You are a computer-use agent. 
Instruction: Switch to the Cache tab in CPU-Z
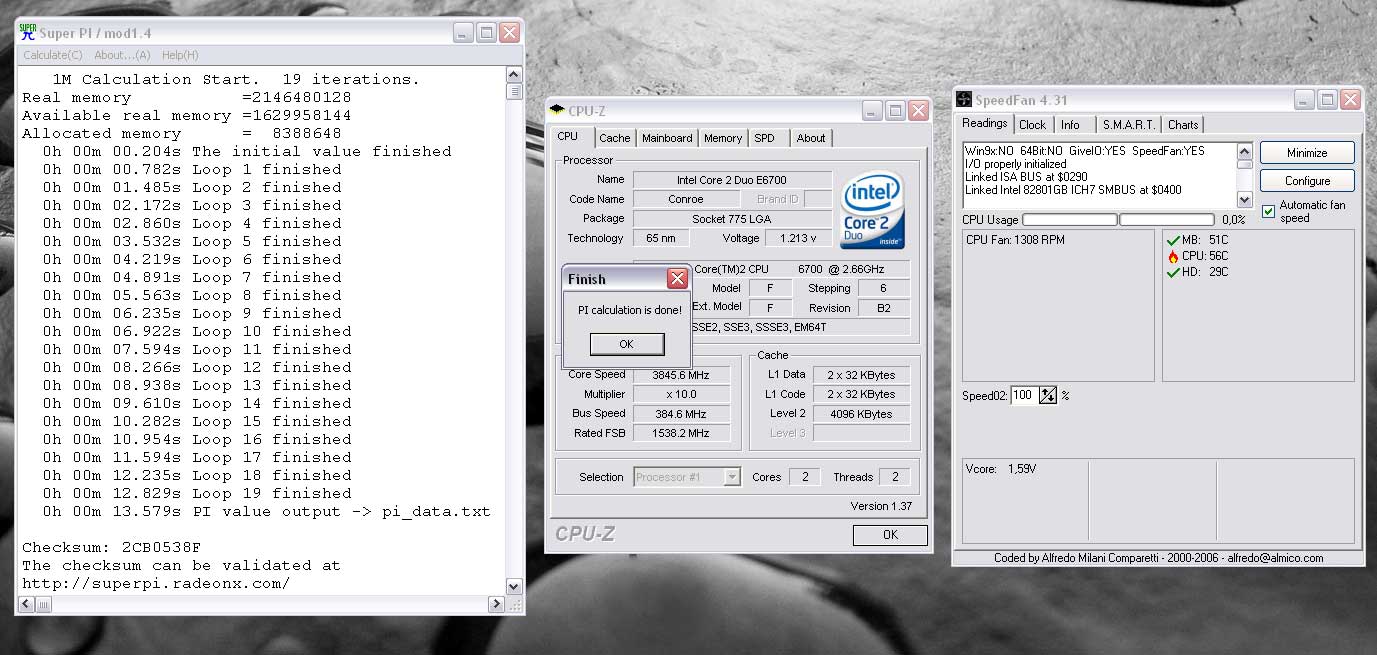(x=615, y=138)
